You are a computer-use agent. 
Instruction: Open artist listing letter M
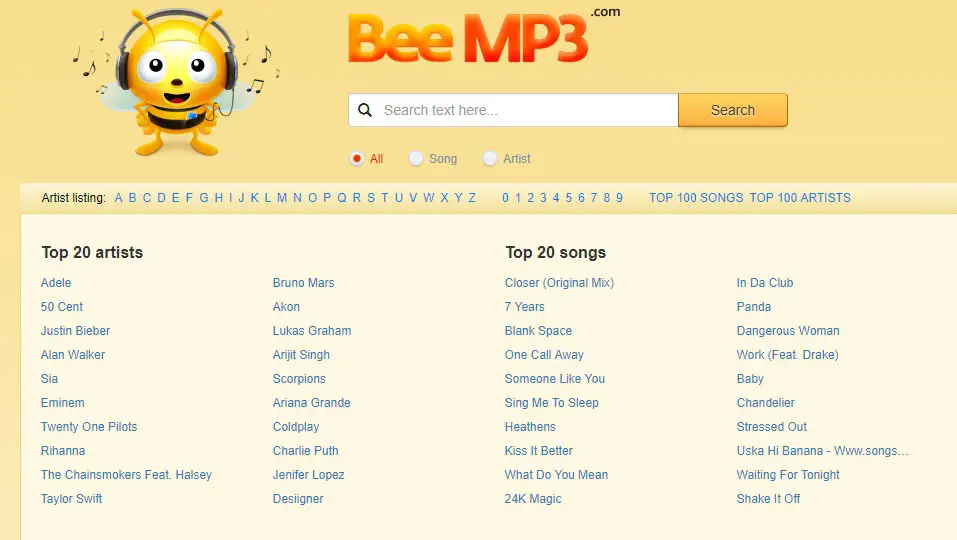pos(282,198)
